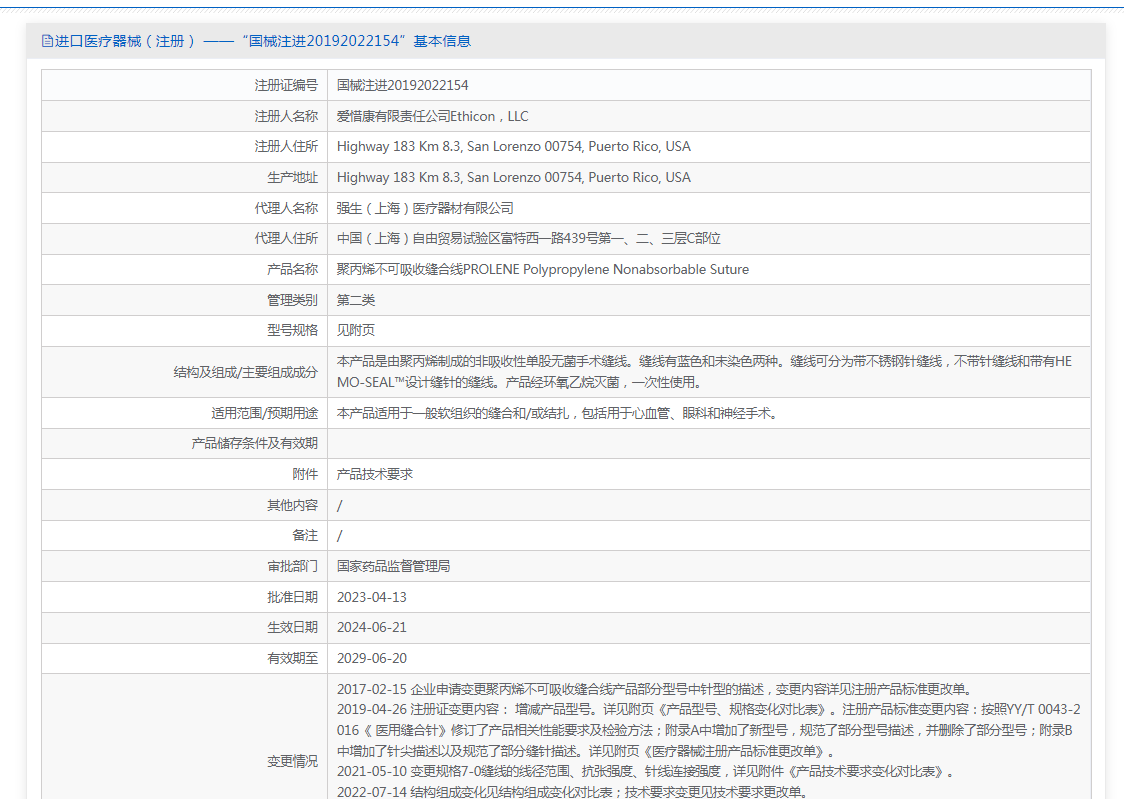Select the value 国家药品监督管理局

point(394,566)
